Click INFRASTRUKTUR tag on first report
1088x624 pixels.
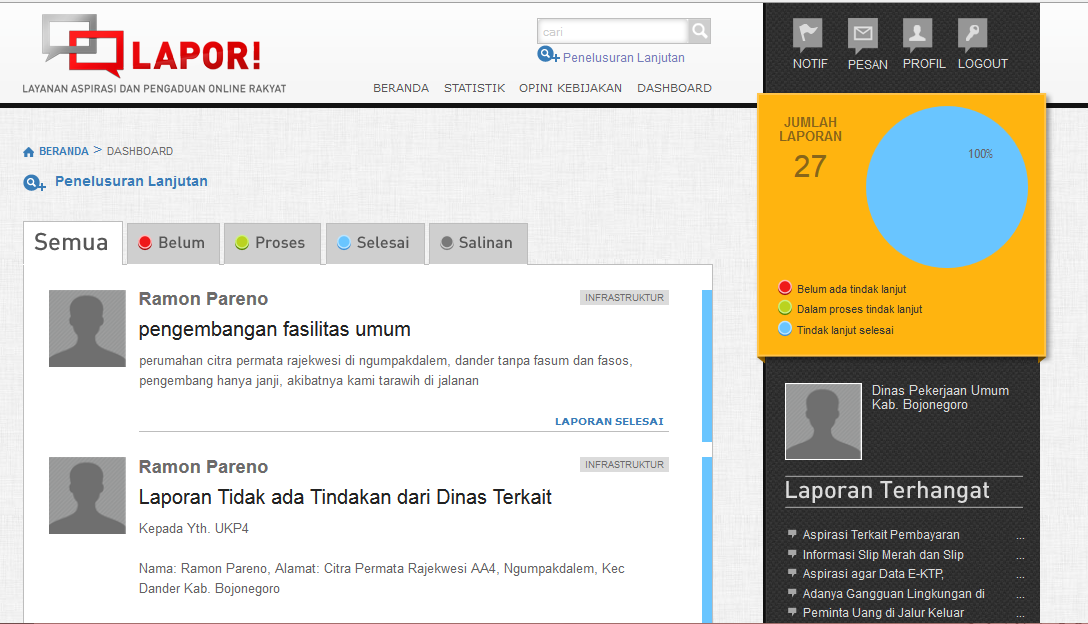tap(624, 298)
